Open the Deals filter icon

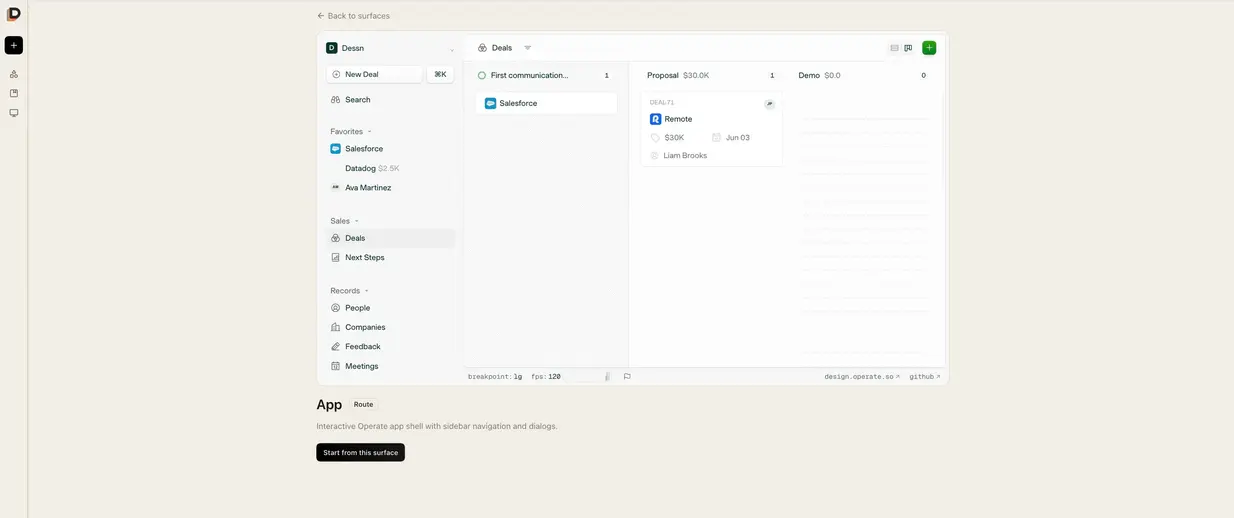pos(528,48)
